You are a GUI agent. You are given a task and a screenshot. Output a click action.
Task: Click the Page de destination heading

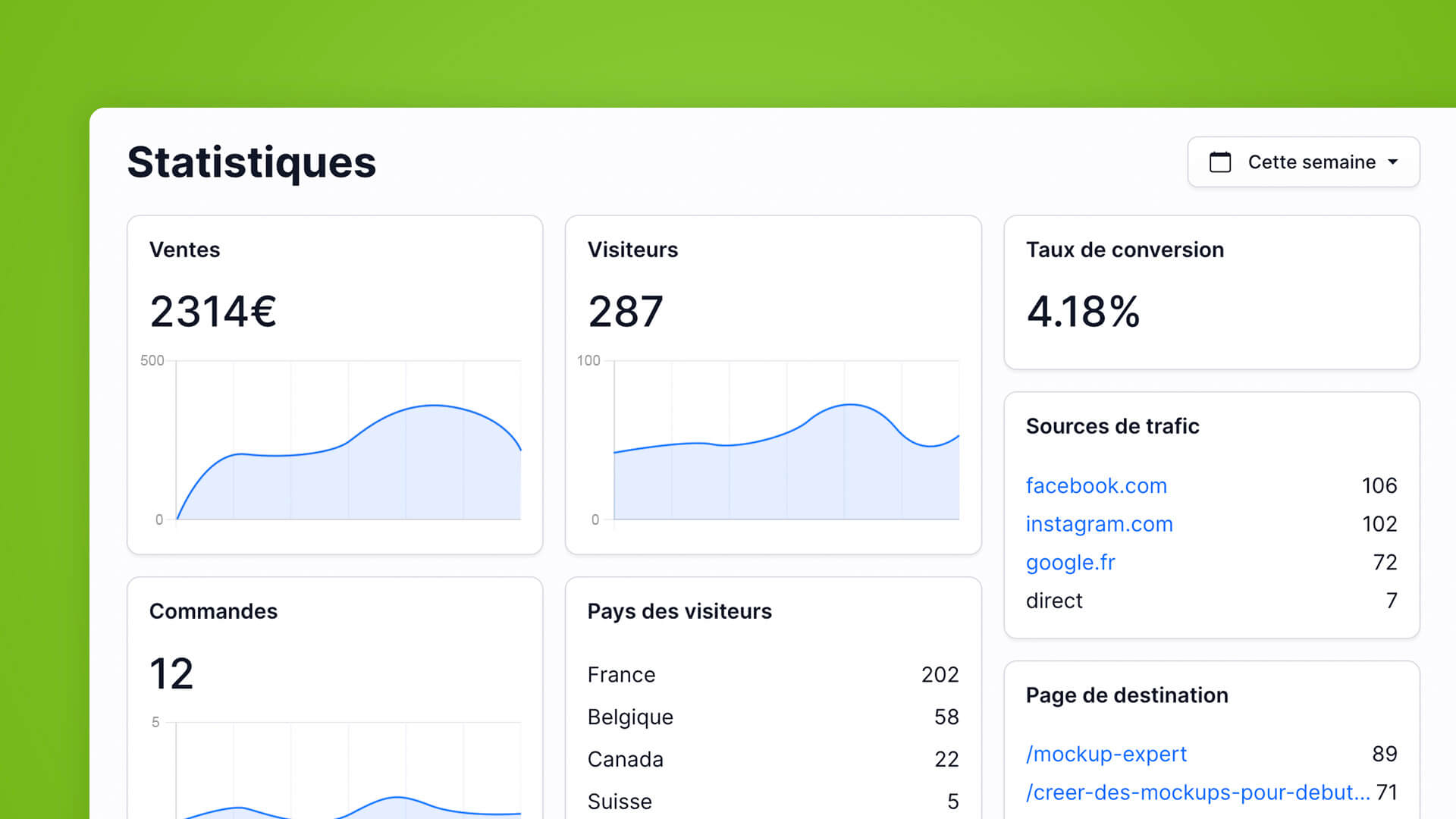(x=1128, y=695)
